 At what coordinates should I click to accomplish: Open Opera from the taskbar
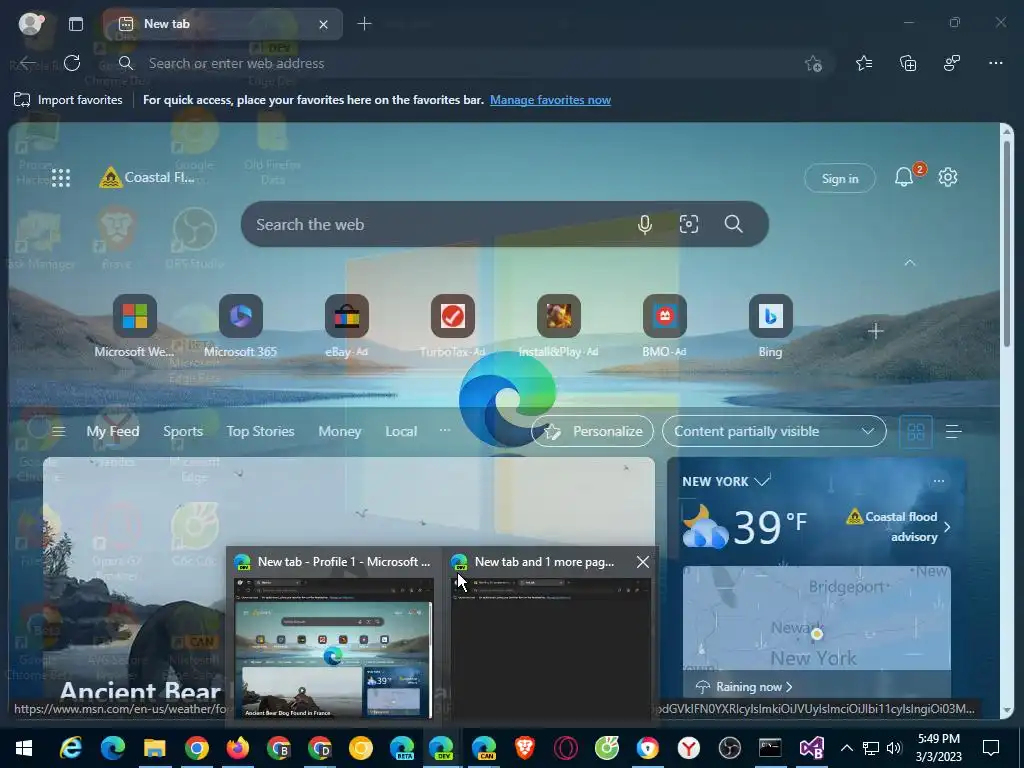pyautogui.click(x=566, y=748)
